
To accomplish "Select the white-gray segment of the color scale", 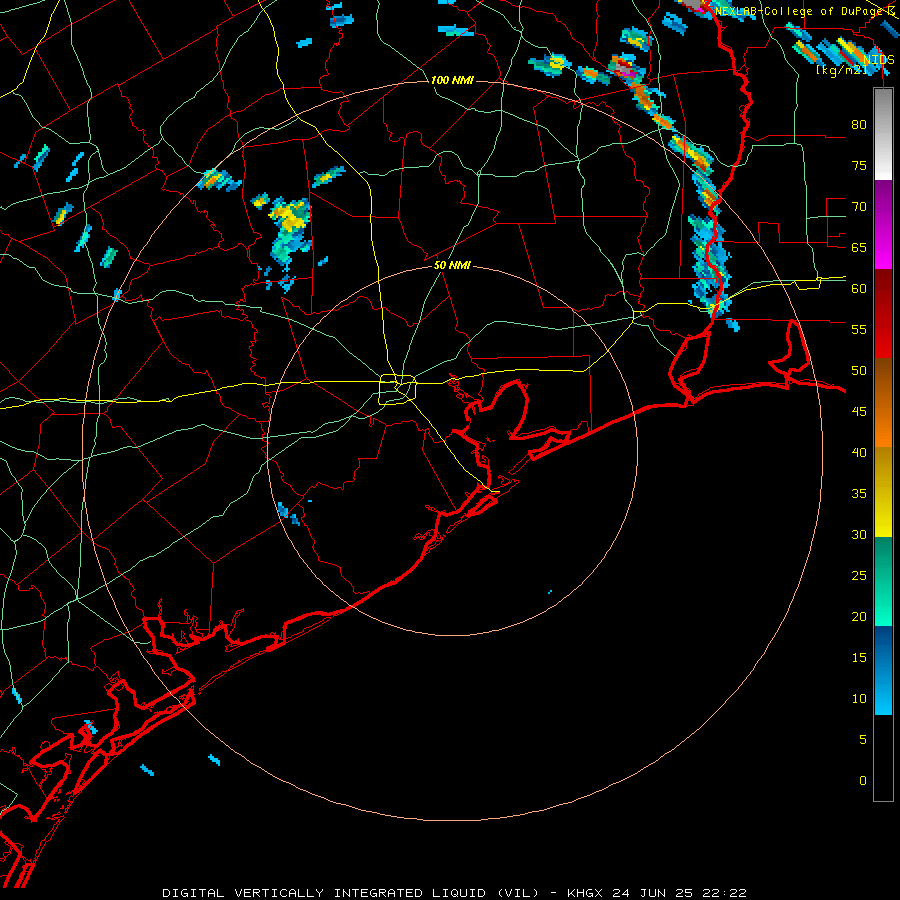I will (883, 134).
